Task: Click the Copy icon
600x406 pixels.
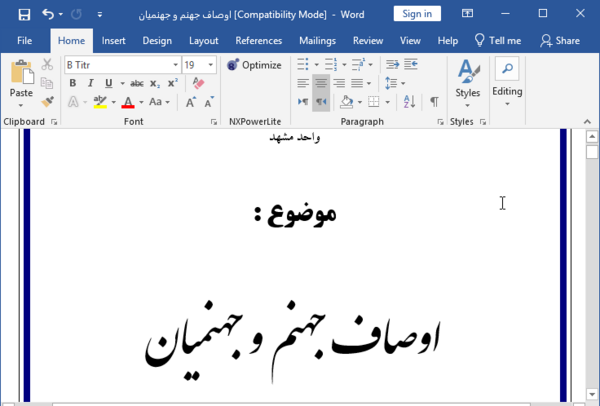Action: coord(47,83)
